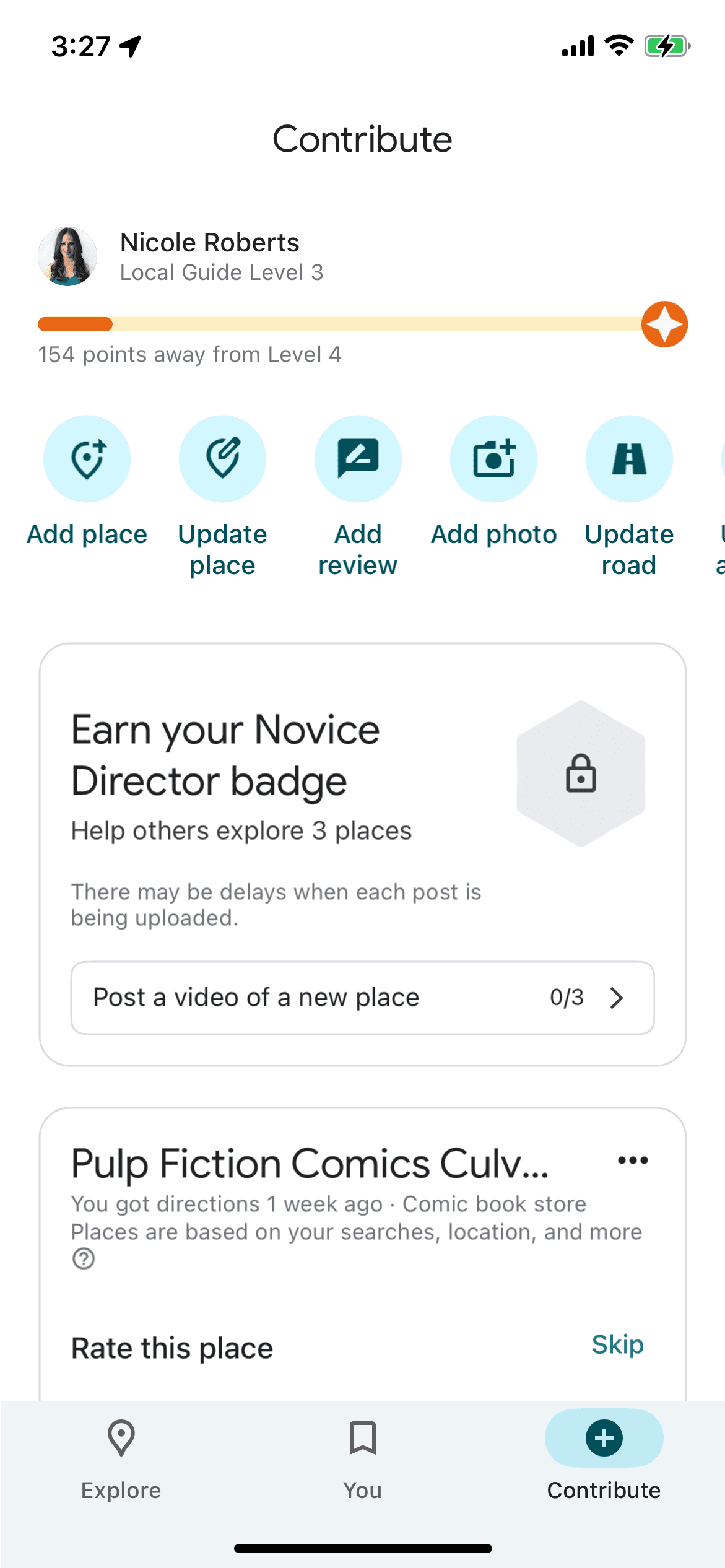Tap the Local Guide star badge
Viewport: 725px width, 1568px height.
pyautogui.click(x=664, y=324)
